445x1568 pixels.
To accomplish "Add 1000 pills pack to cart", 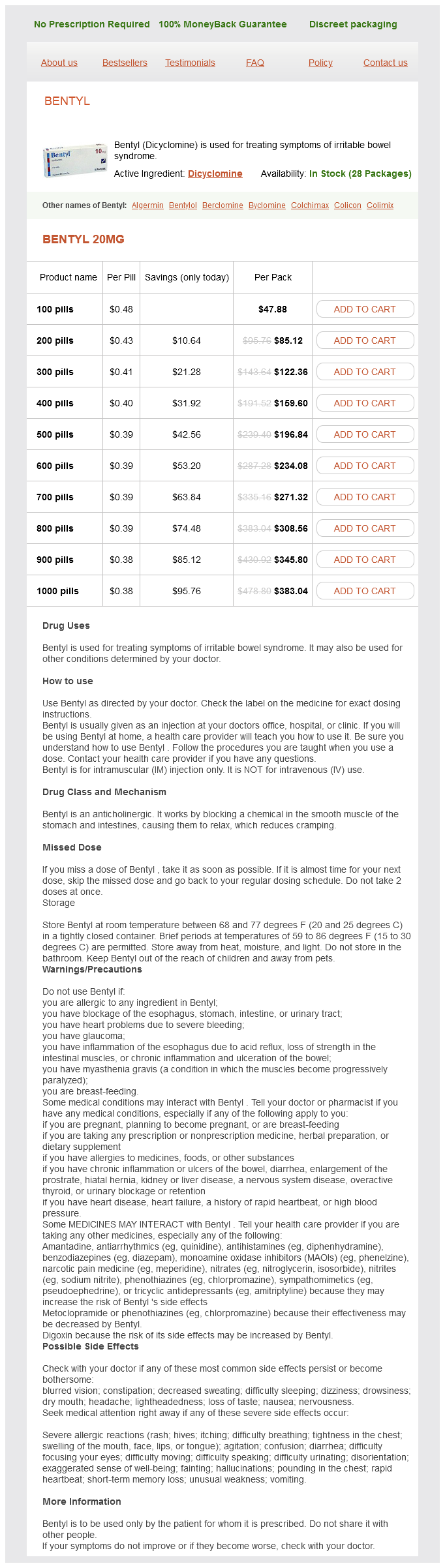I will tap(365, 591).
